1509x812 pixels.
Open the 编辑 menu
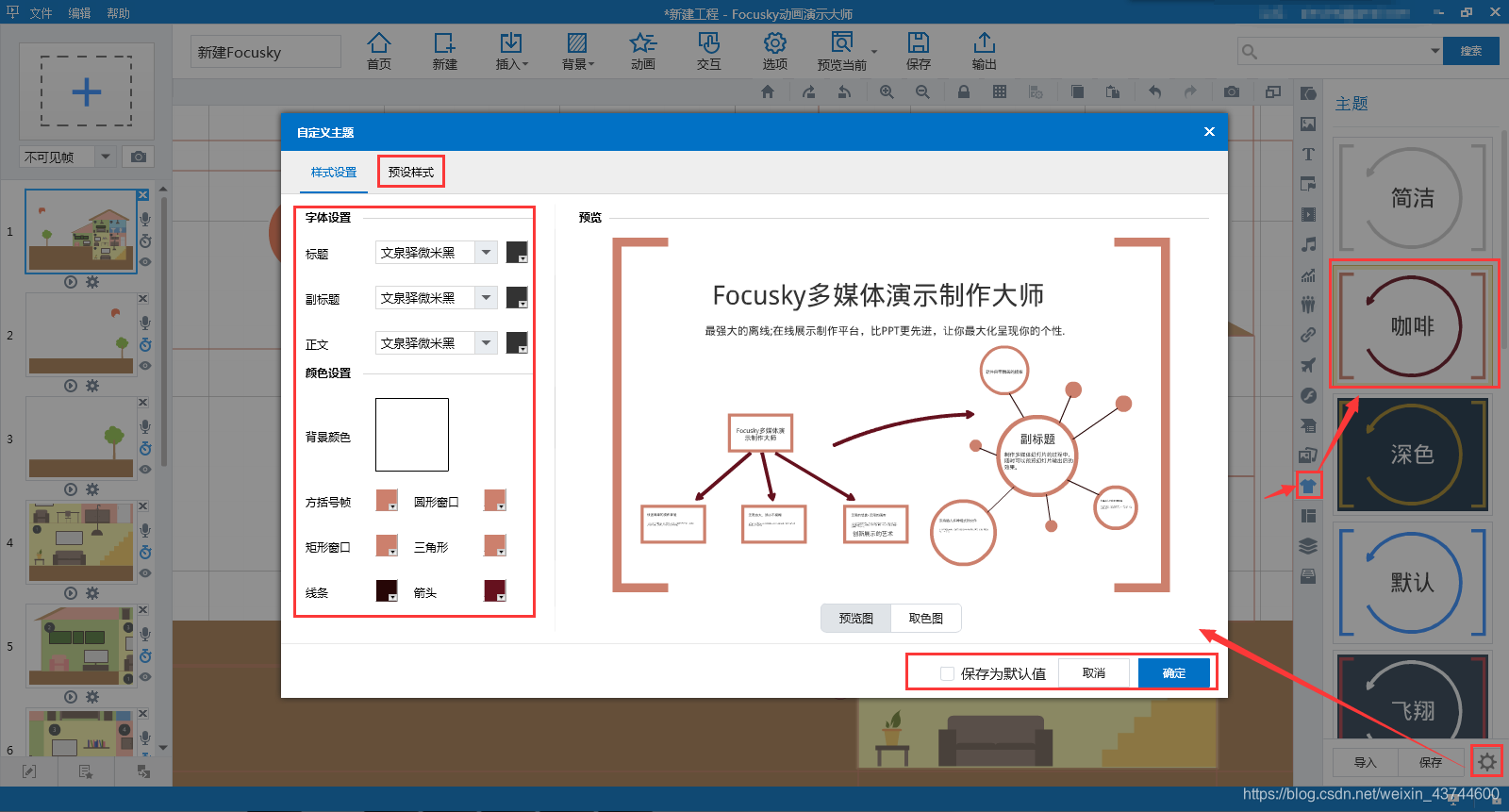coord(79,13)
